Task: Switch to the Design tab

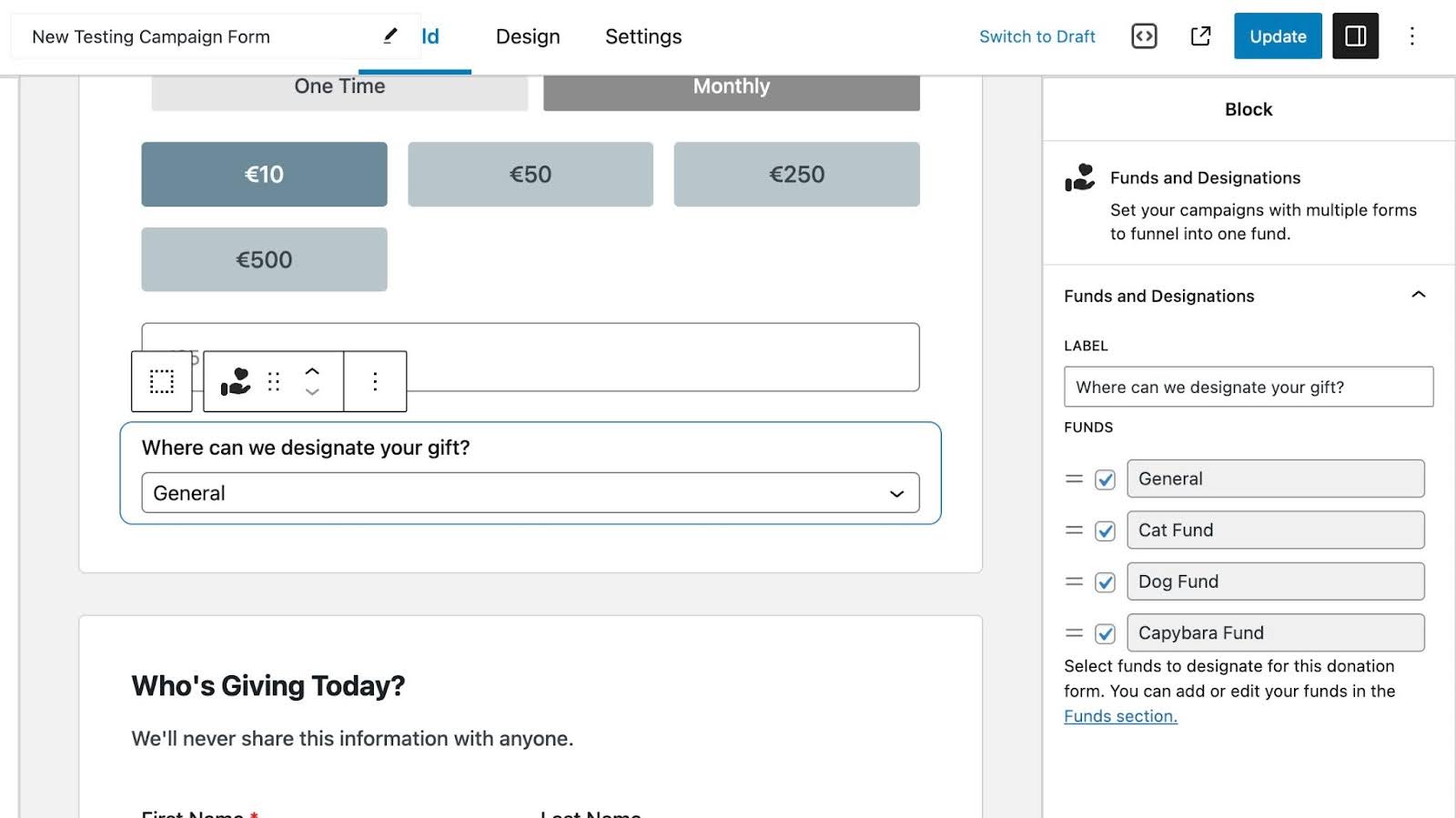Action: click(x=528, y=36)
